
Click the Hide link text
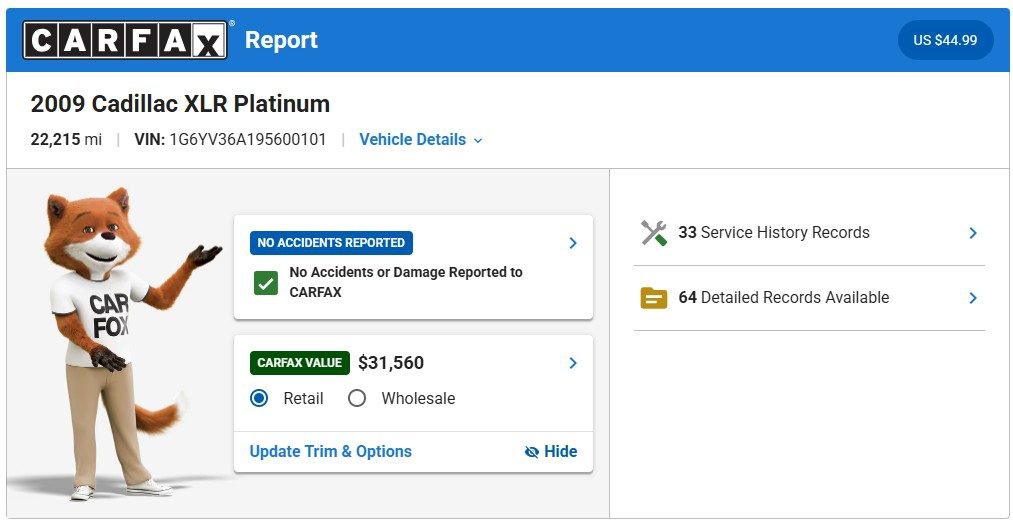[560, 451]
